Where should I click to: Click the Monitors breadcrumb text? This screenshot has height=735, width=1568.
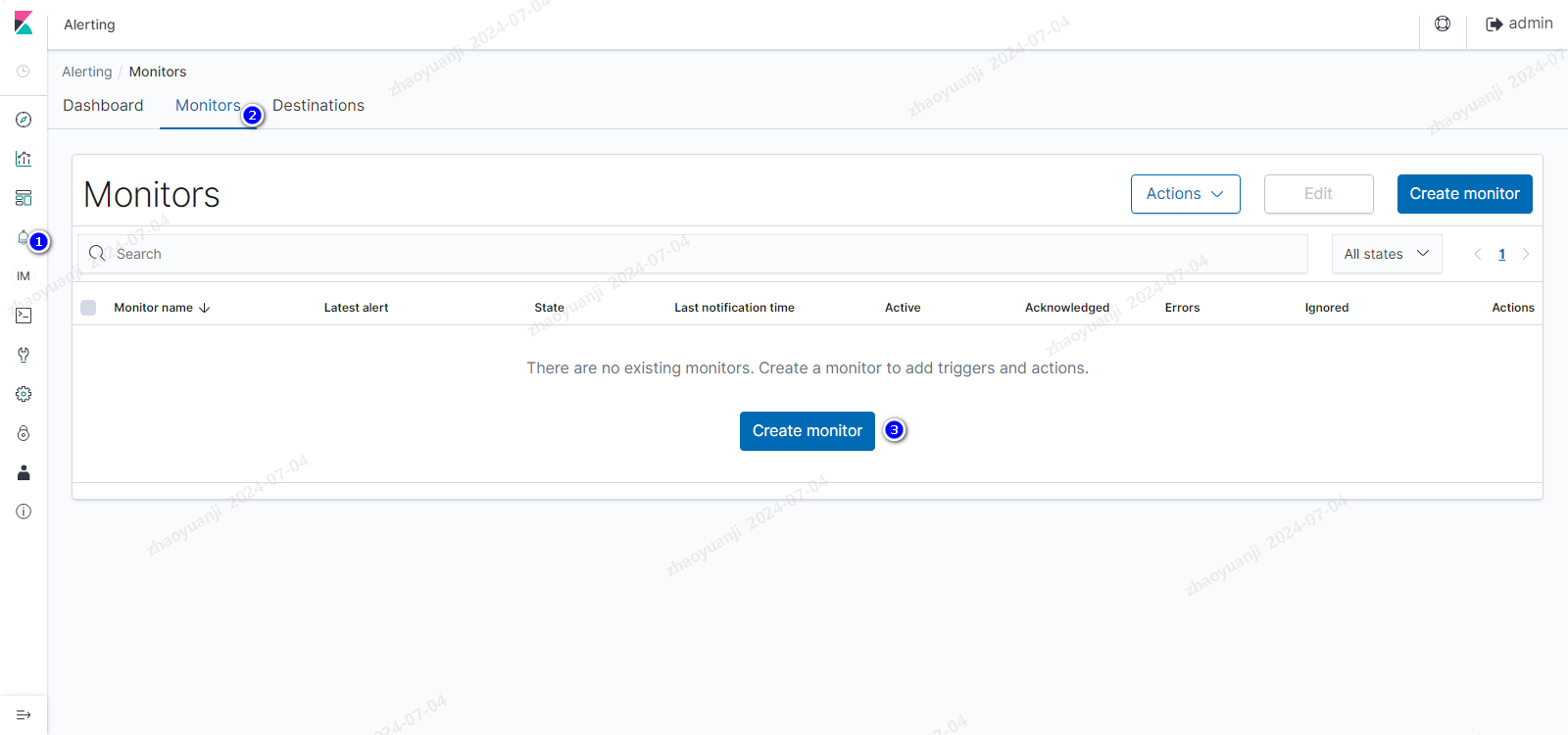click(158, 72)
